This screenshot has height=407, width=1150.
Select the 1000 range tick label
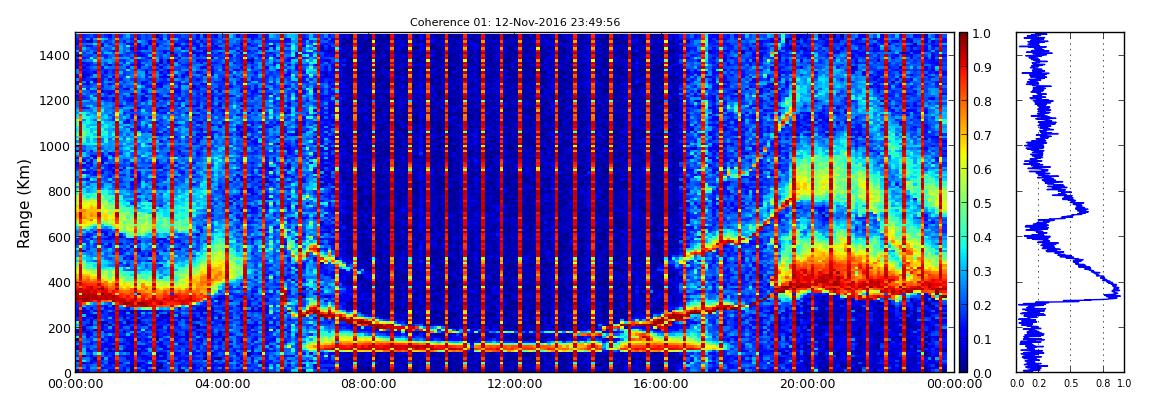coord(55,146)
